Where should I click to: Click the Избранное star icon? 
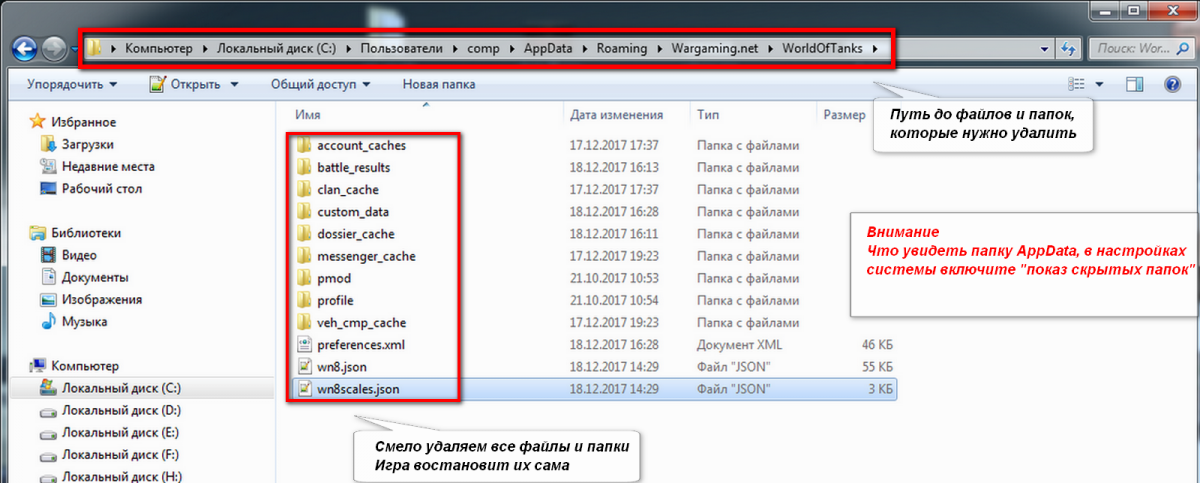pyautogui.click(x=38, y=122)
